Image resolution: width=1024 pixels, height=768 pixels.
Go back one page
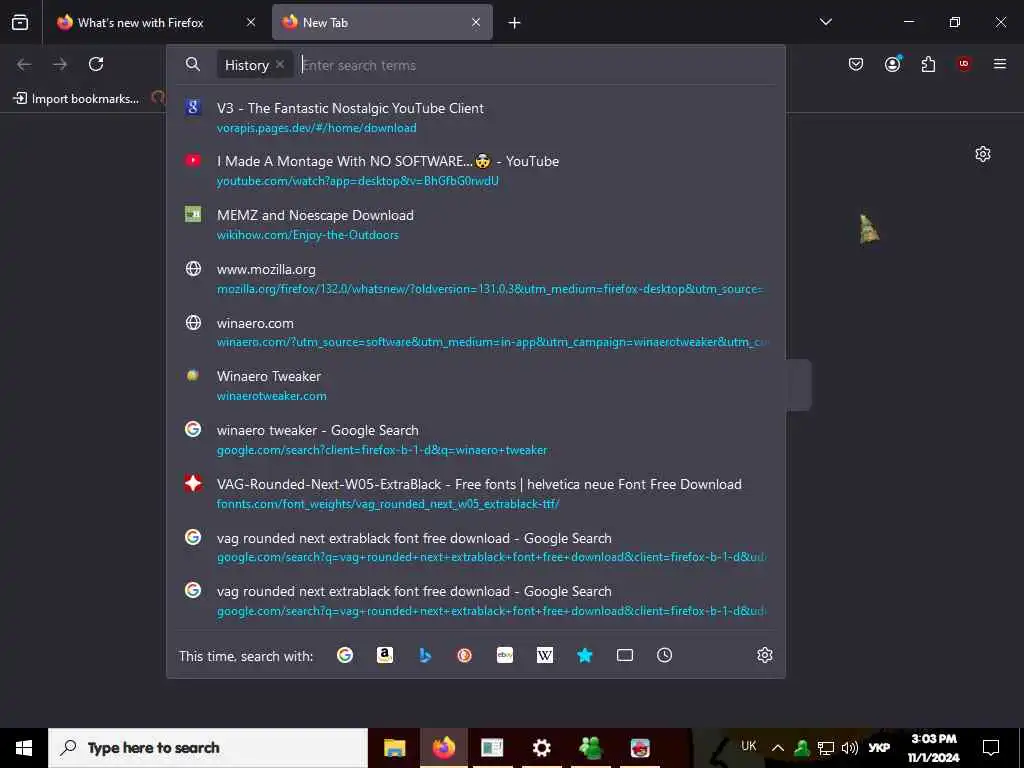tap(24, 64)
